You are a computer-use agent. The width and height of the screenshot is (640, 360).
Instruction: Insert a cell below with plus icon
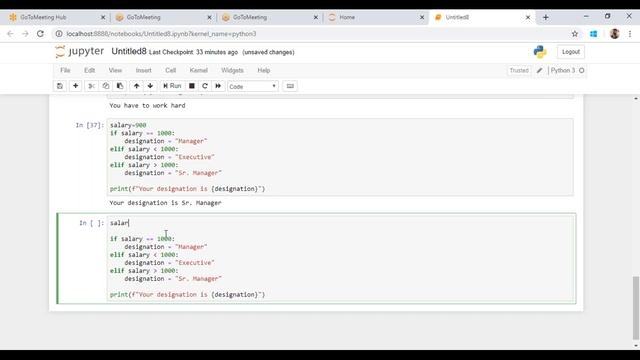[76, 86]
